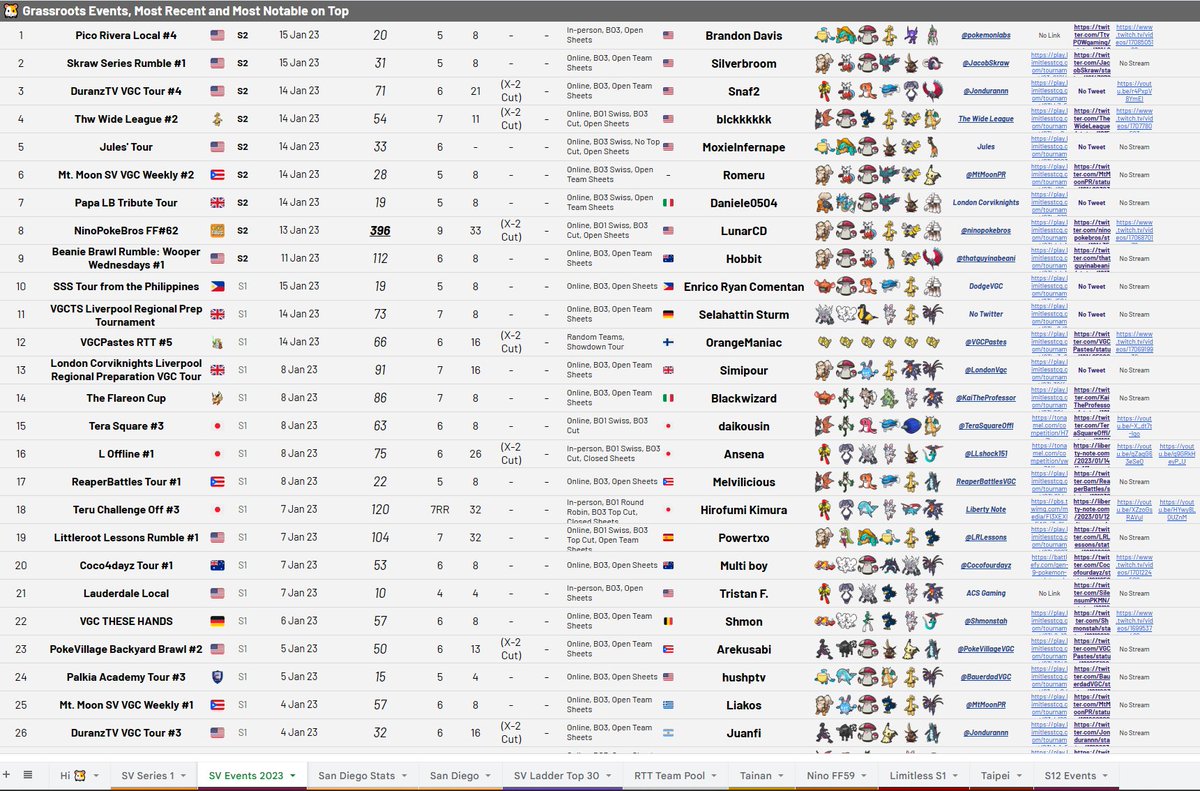Open the @PokeVillageVGC Twitter link
The width and height of the screenshot is (1200, 791).
(x=986, y=649)
